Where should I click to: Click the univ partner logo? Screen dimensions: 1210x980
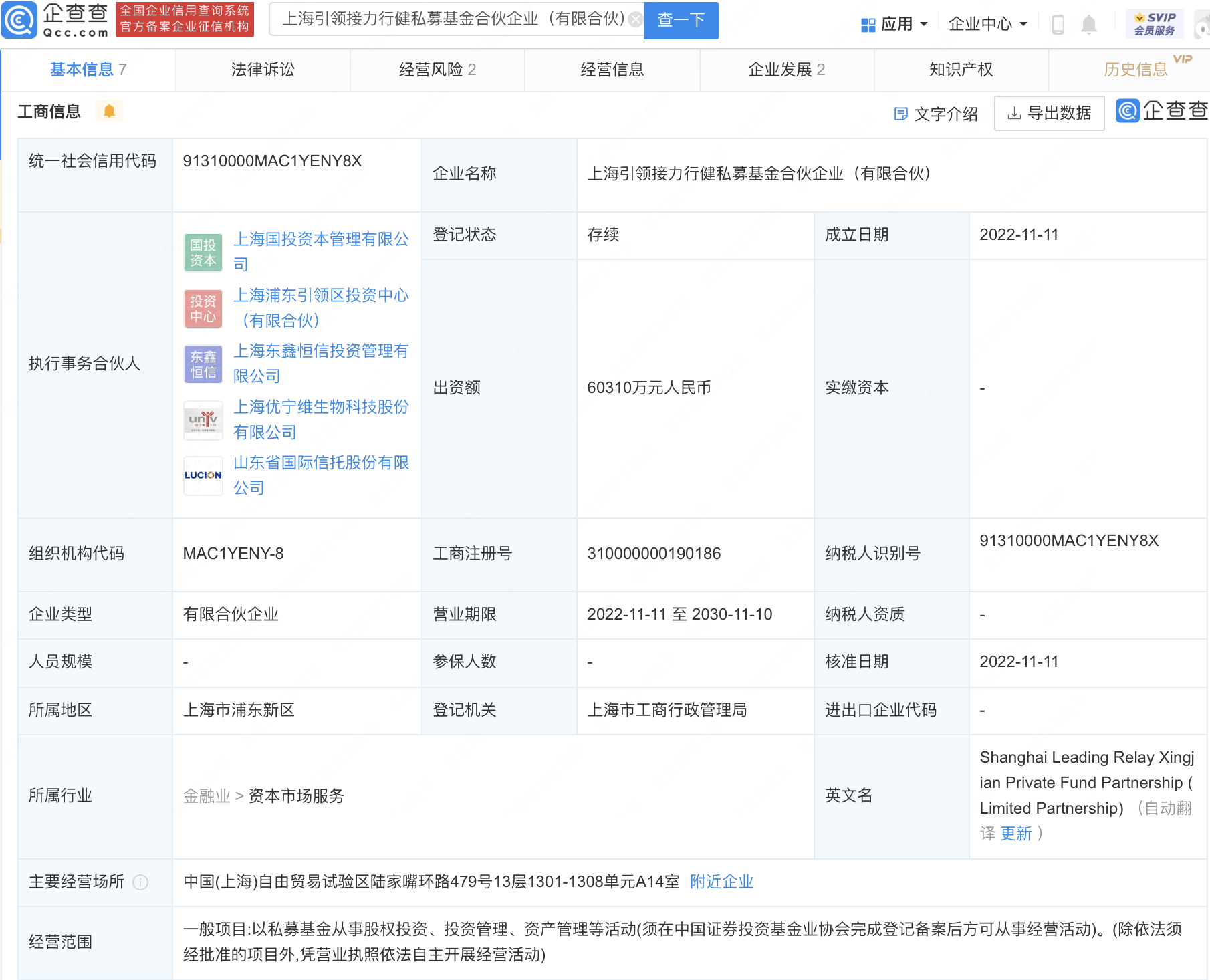click(203, 420)
